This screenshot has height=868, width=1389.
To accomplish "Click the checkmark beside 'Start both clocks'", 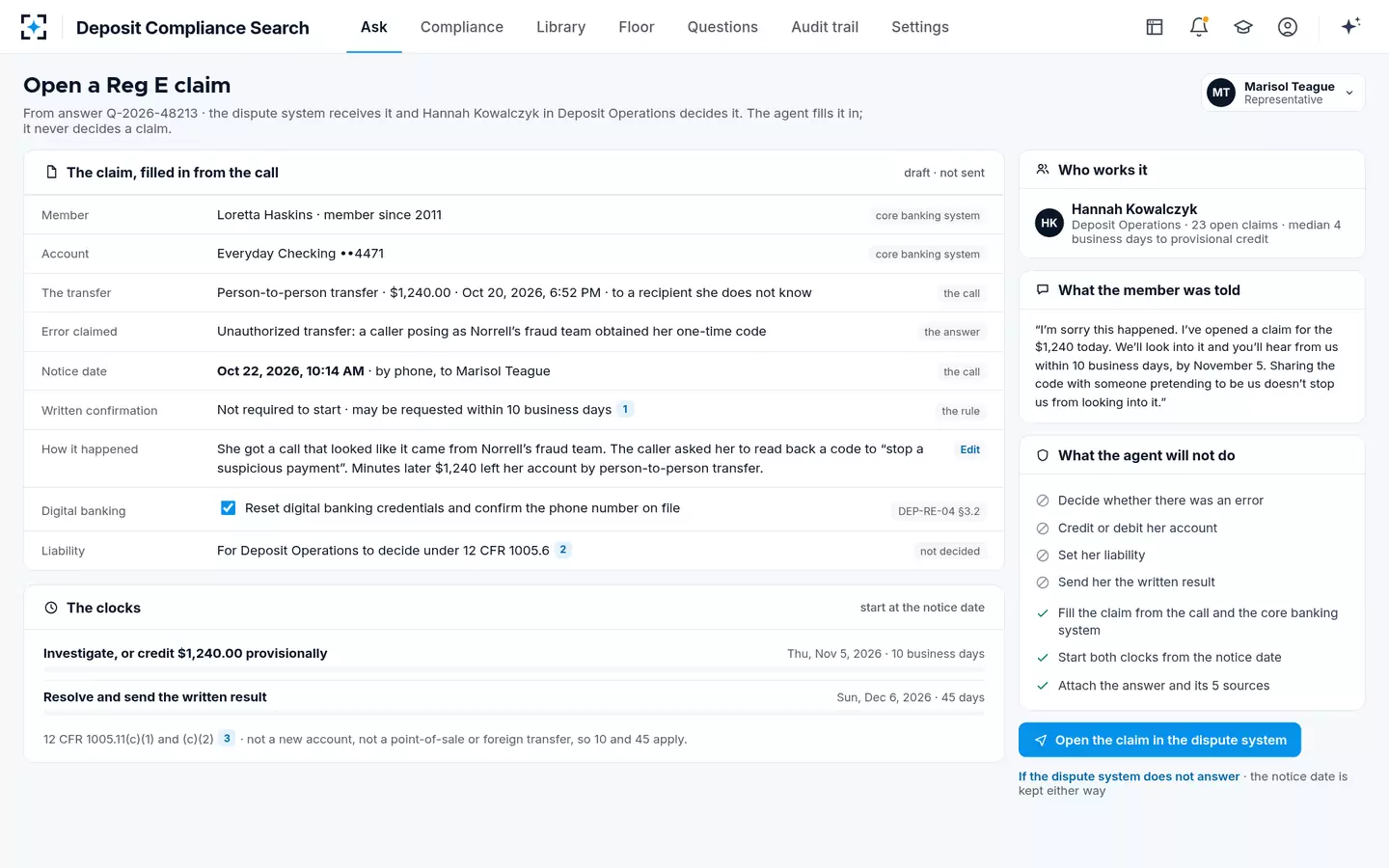I will pyautogui.click(x=1043, y=658).
